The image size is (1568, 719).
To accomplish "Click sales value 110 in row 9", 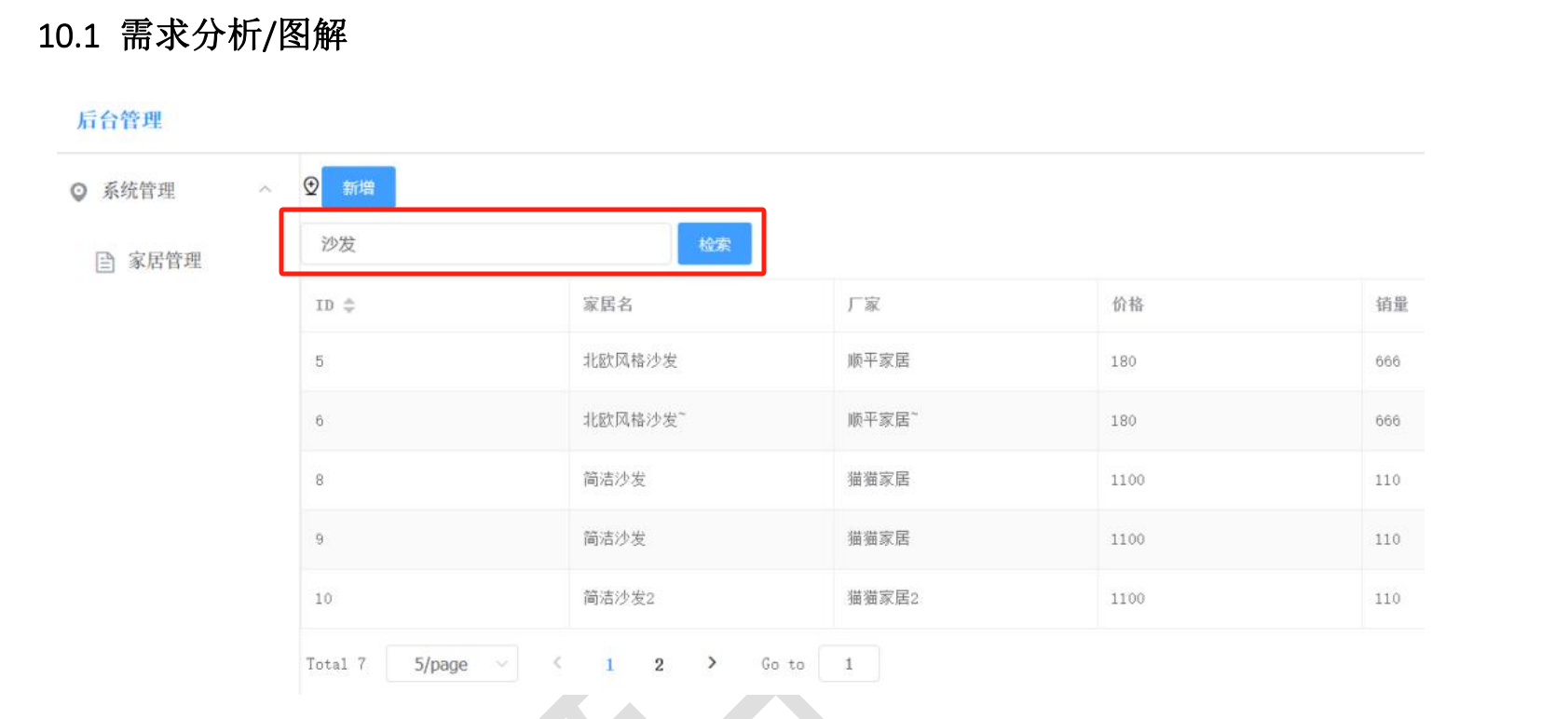I will pos(1387,539).
